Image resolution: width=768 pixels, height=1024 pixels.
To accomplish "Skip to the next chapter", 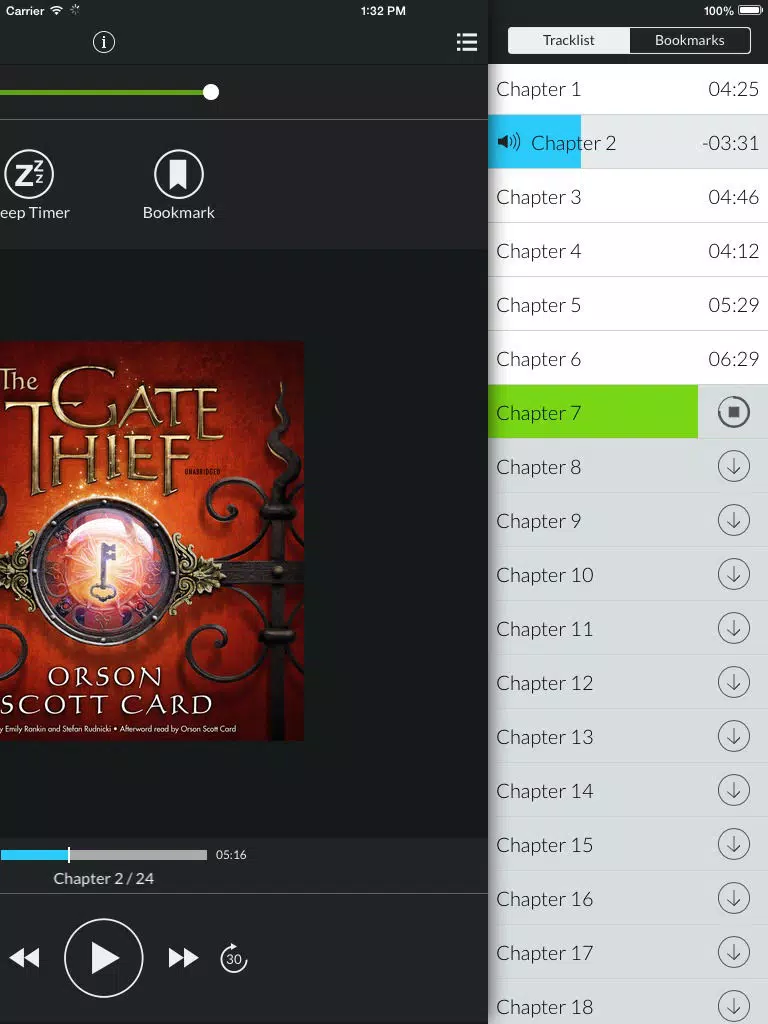I will 184,958.
